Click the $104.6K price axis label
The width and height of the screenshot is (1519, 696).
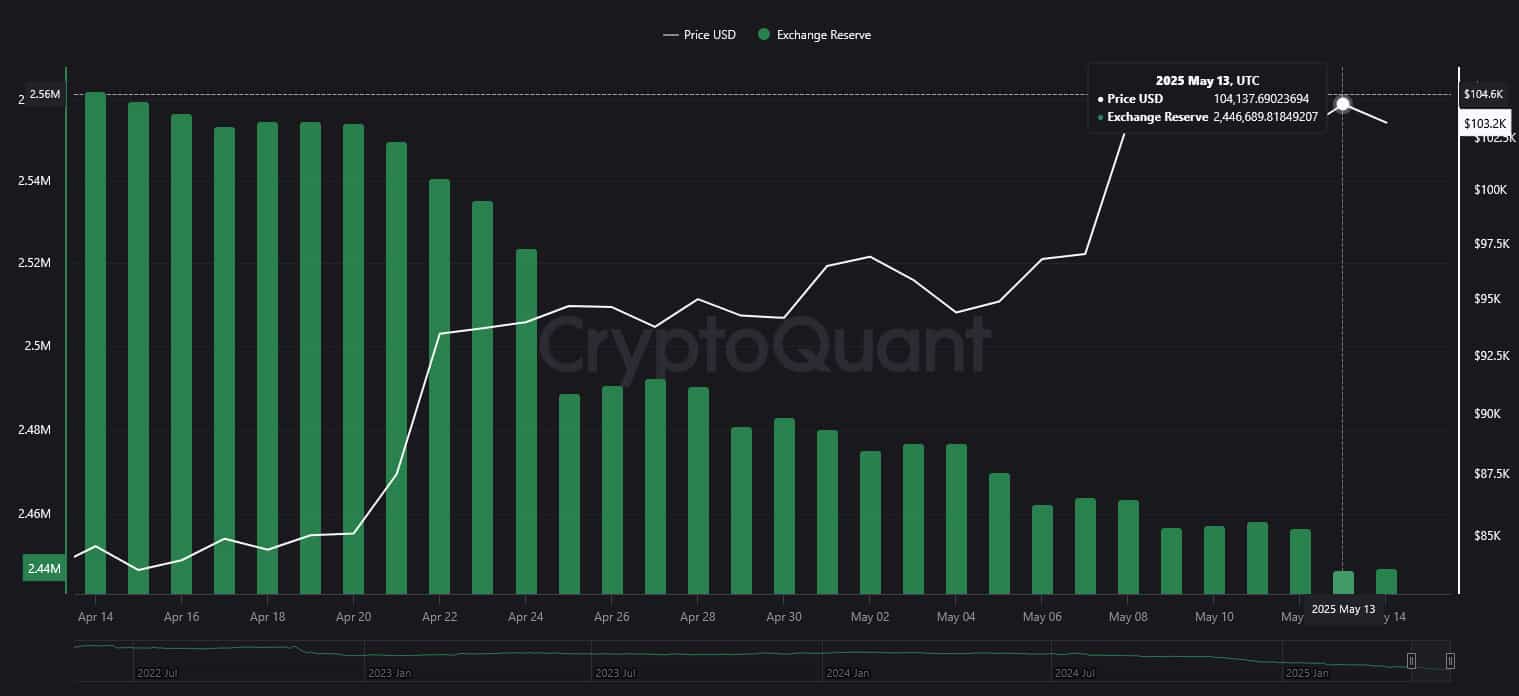[1483, 94]
